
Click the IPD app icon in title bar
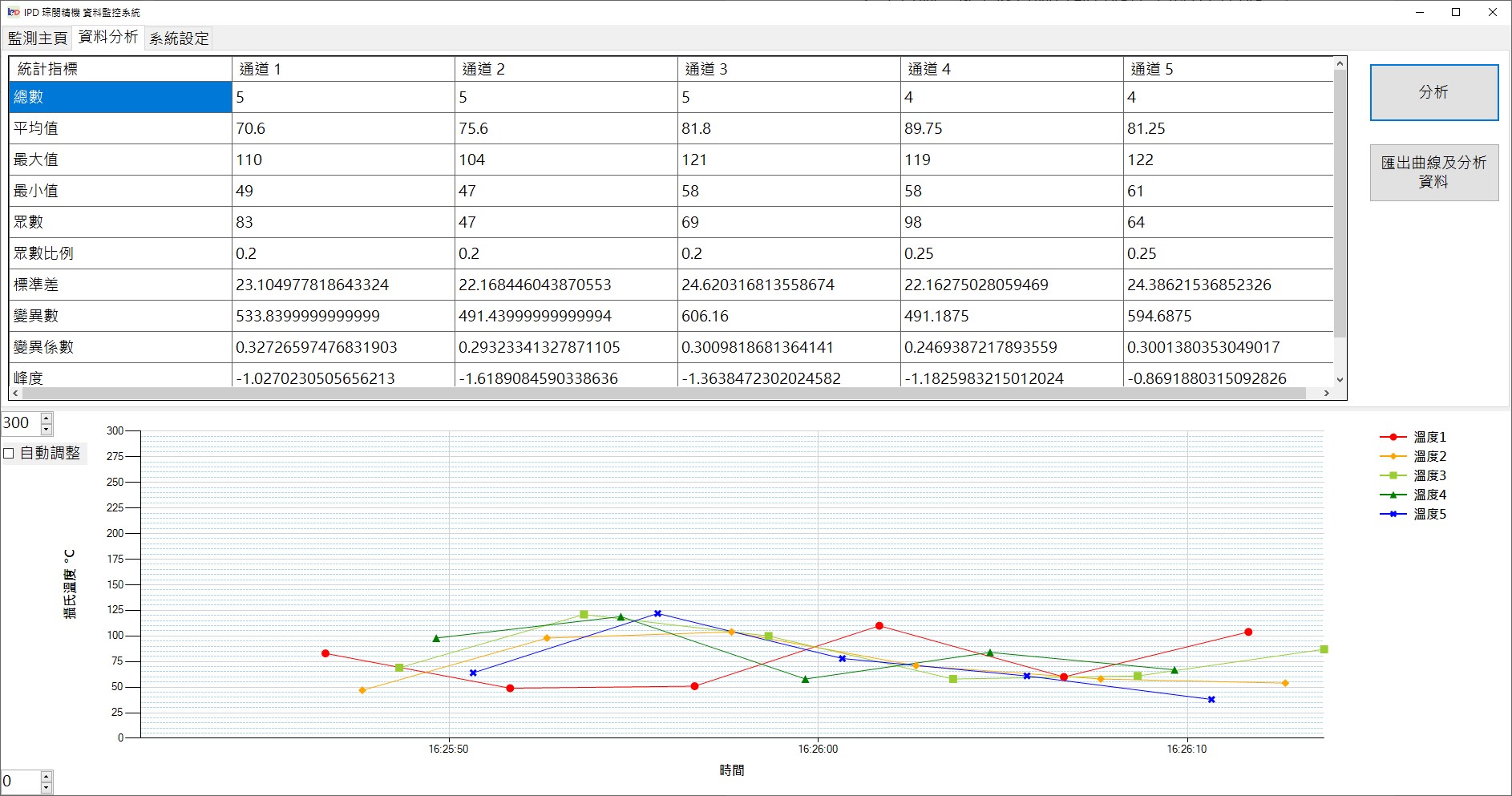tap(13, 12)
